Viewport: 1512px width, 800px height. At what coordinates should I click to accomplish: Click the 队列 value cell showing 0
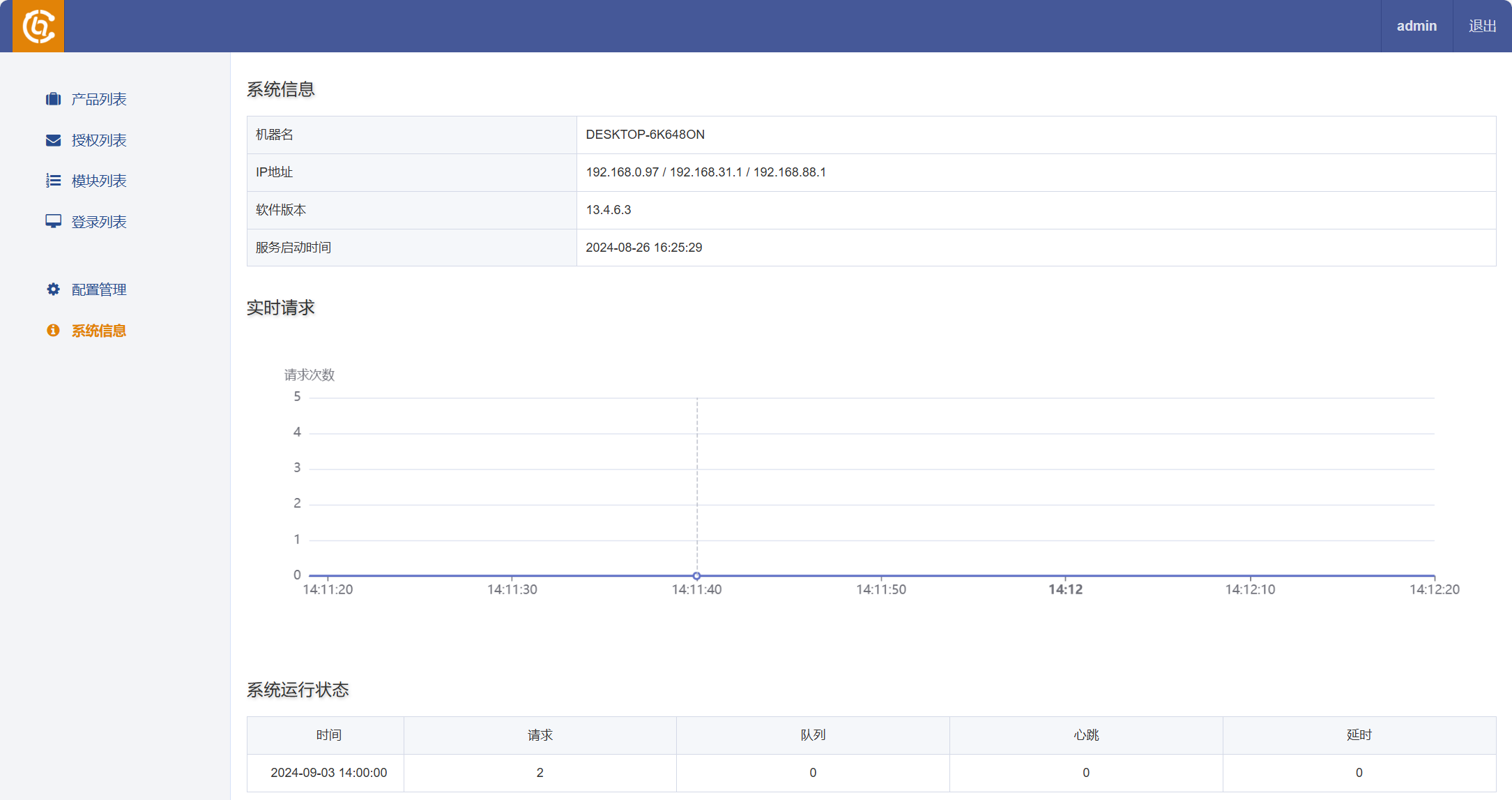click(x=813, y=773)
